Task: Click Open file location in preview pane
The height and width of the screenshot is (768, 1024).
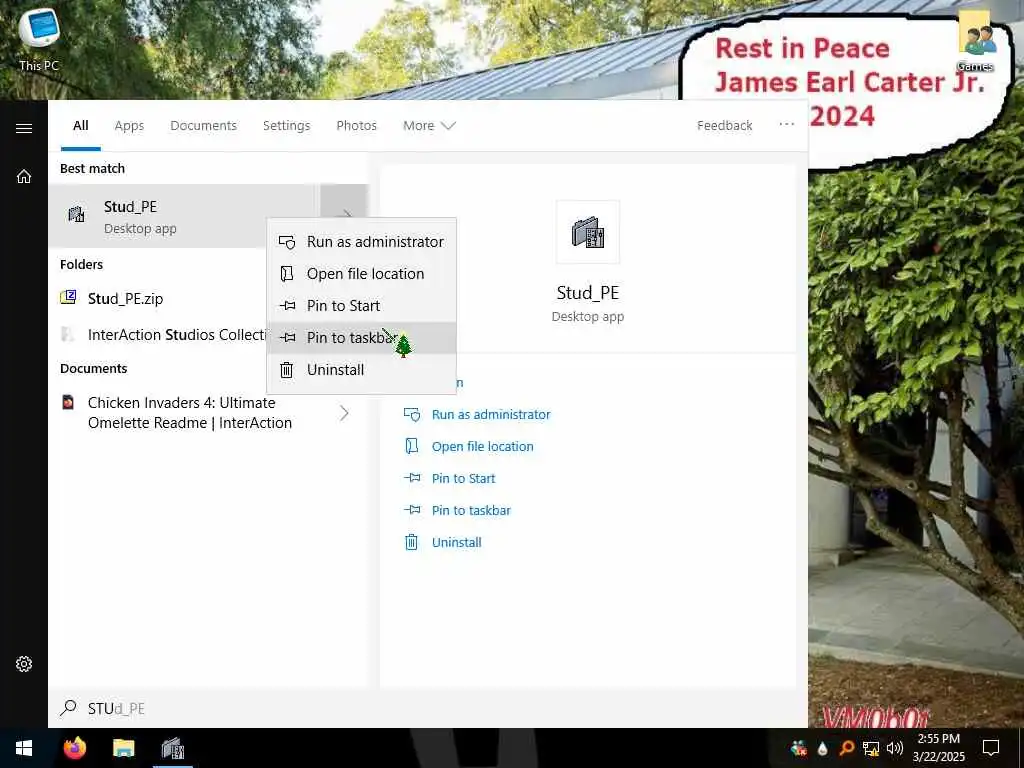Action: coord(483,447)
